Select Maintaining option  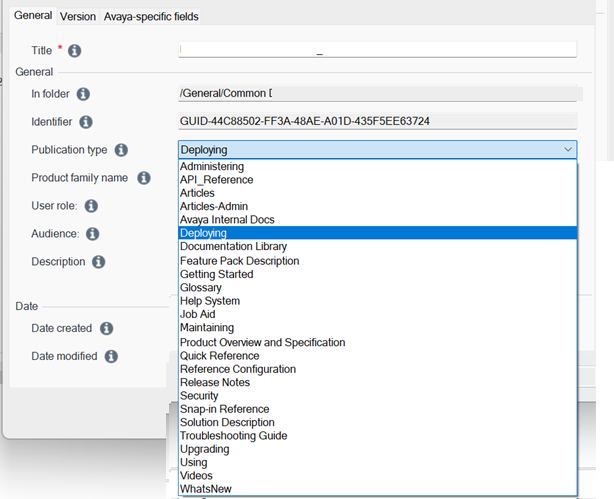(377, 327)
